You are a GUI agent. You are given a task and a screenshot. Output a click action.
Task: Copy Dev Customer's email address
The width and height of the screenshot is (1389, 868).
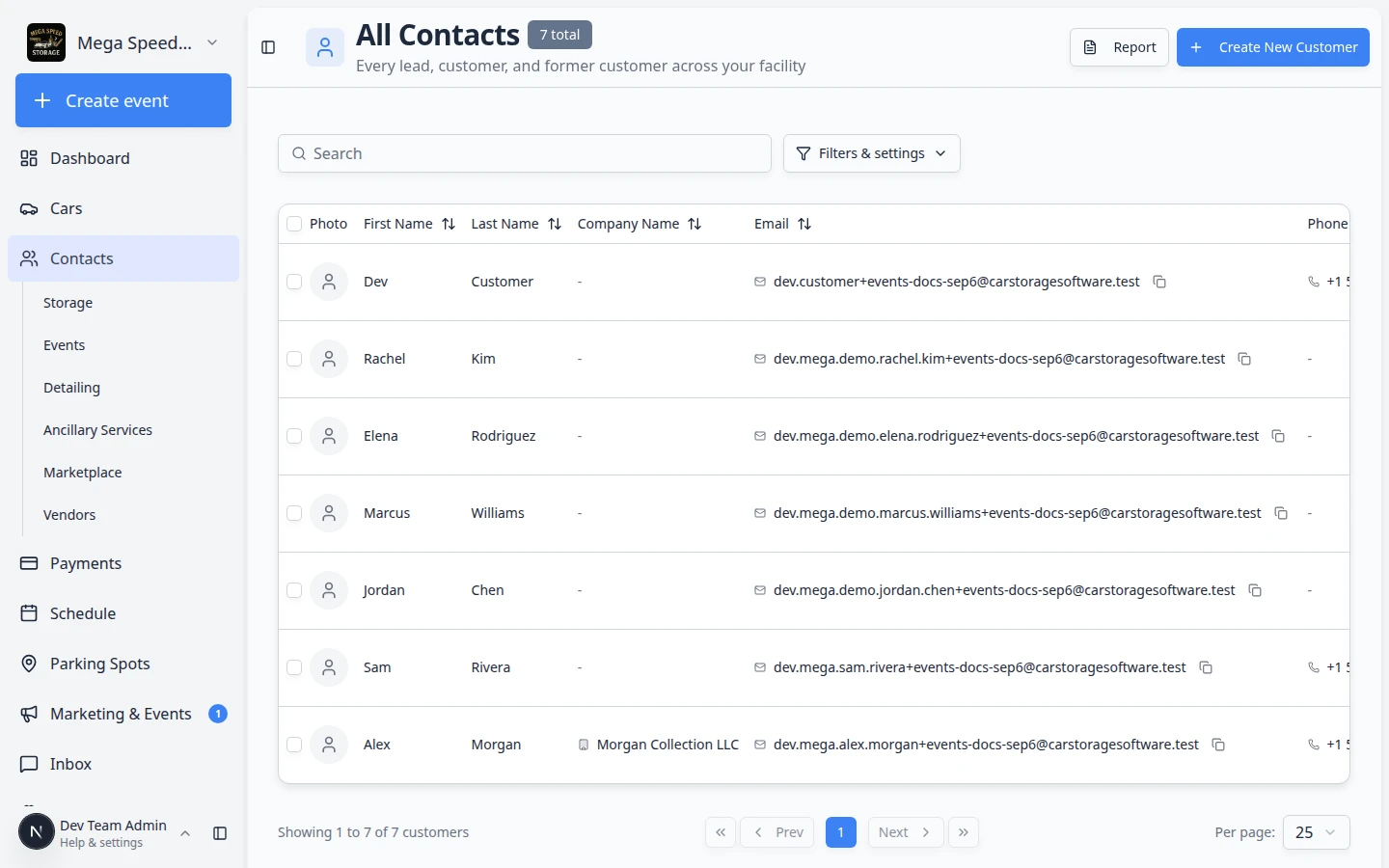(x=1159, y=282)
